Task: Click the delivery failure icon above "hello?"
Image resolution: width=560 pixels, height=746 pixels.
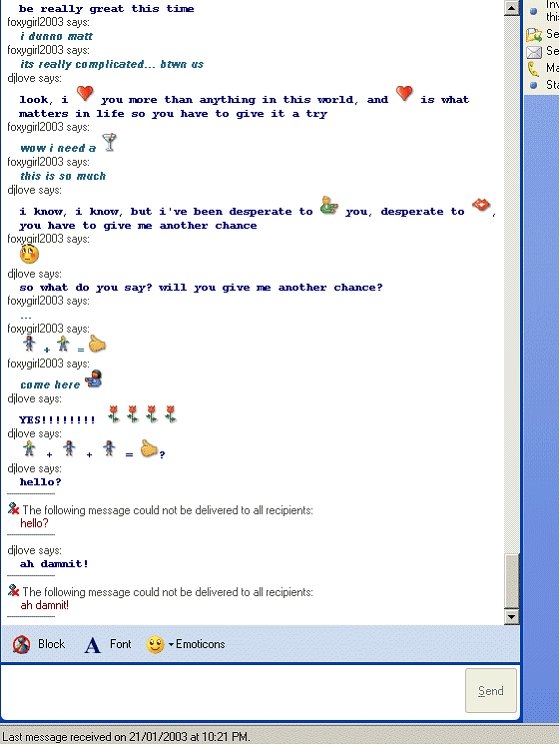Action: (x=13, y=509)
